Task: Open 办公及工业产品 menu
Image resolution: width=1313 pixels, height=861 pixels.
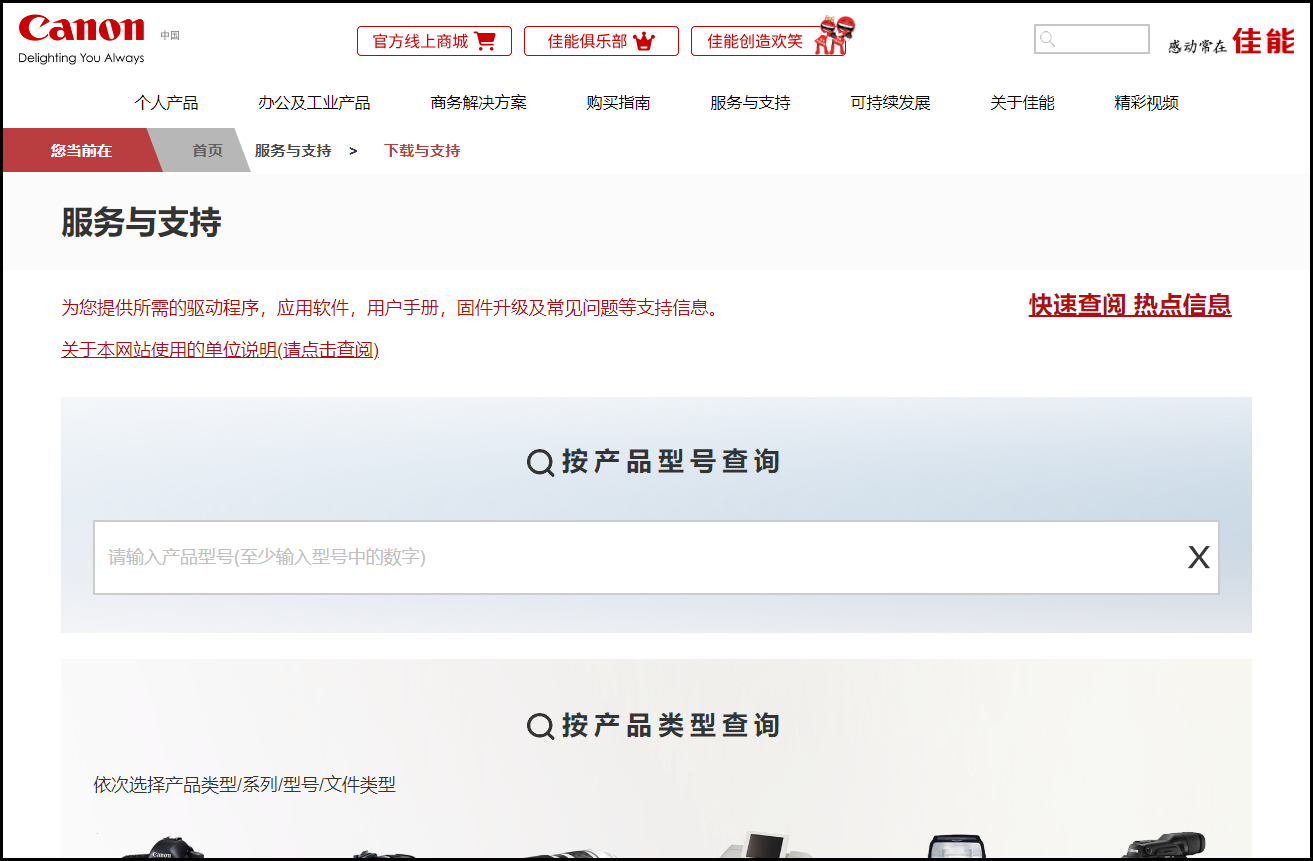Action: click(314, 103)
